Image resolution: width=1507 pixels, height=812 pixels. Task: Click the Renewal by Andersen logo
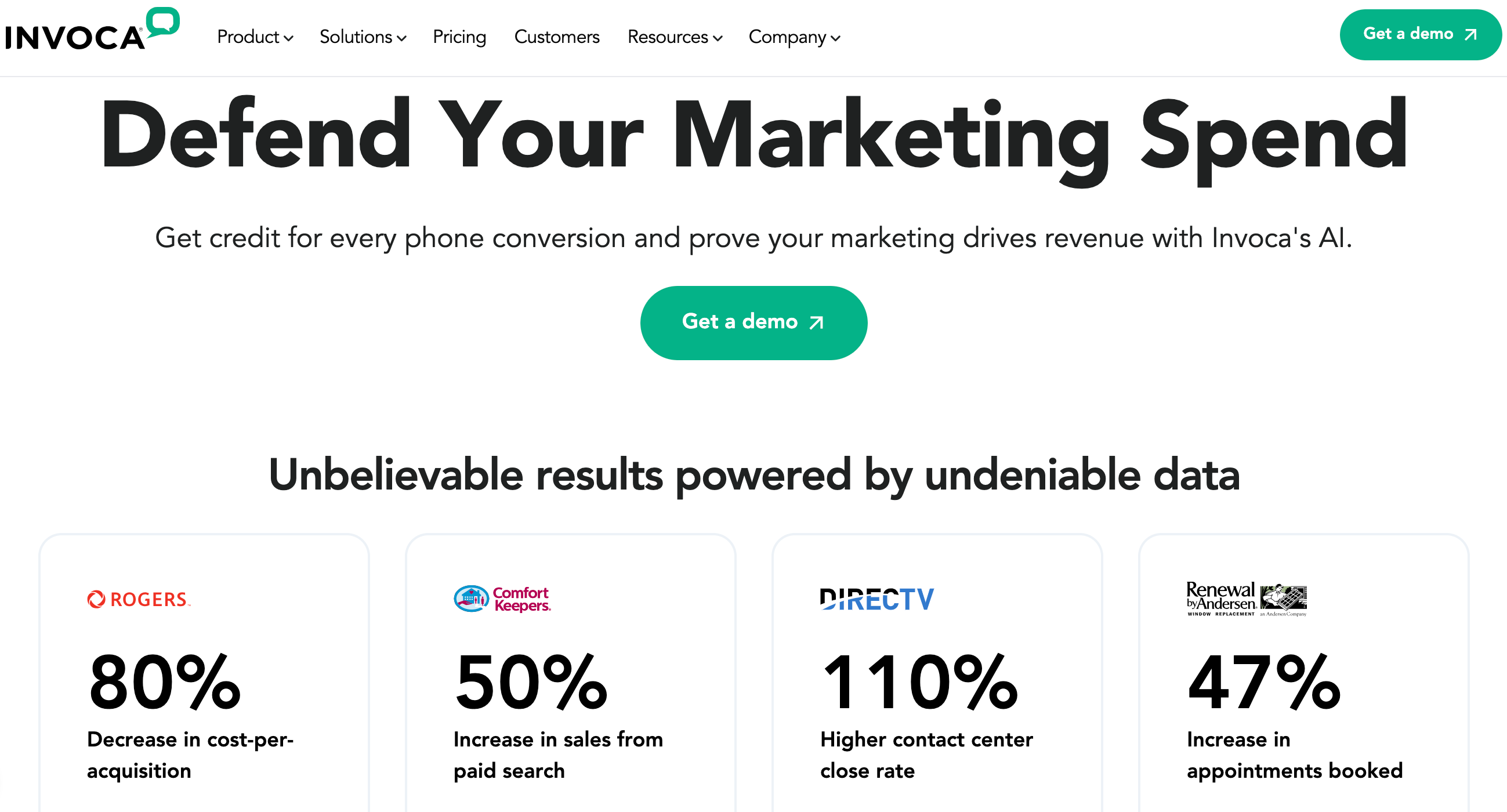[x=1246, y=599]
